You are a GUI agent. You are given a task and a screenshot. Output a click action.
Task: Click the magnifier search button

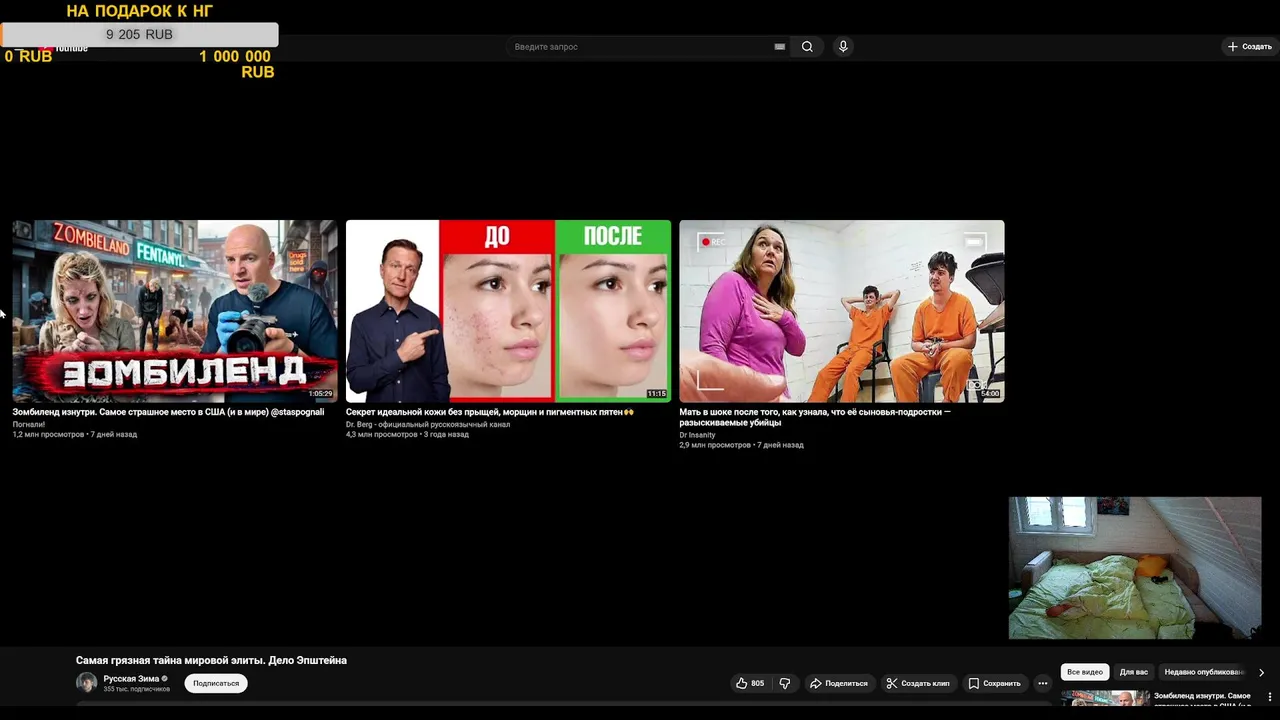pyautogui.click(x=807, y=47)
